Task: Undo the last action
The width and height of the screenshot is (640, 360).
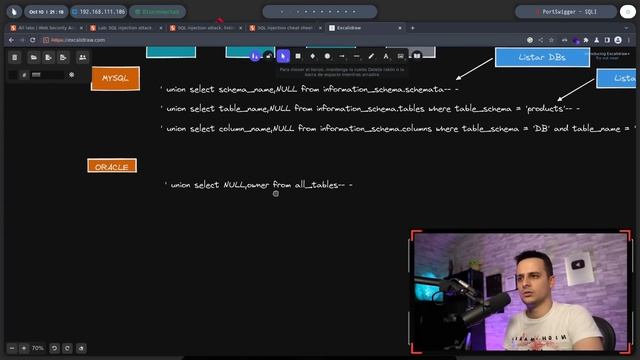Action: (54, 348)
